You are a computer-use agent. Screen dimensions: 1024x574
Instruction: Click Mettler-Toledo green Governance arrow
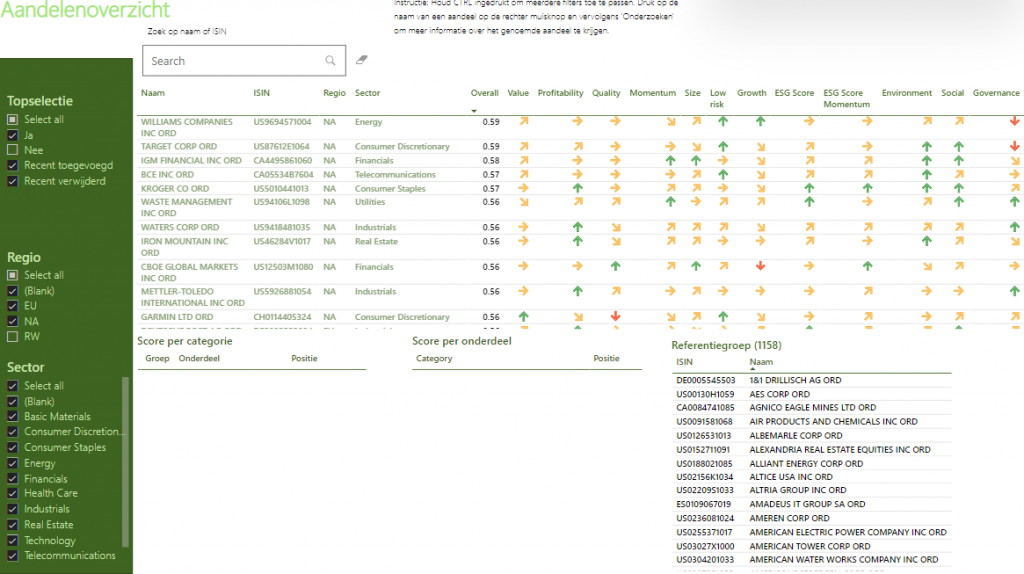pos(1014,291)
